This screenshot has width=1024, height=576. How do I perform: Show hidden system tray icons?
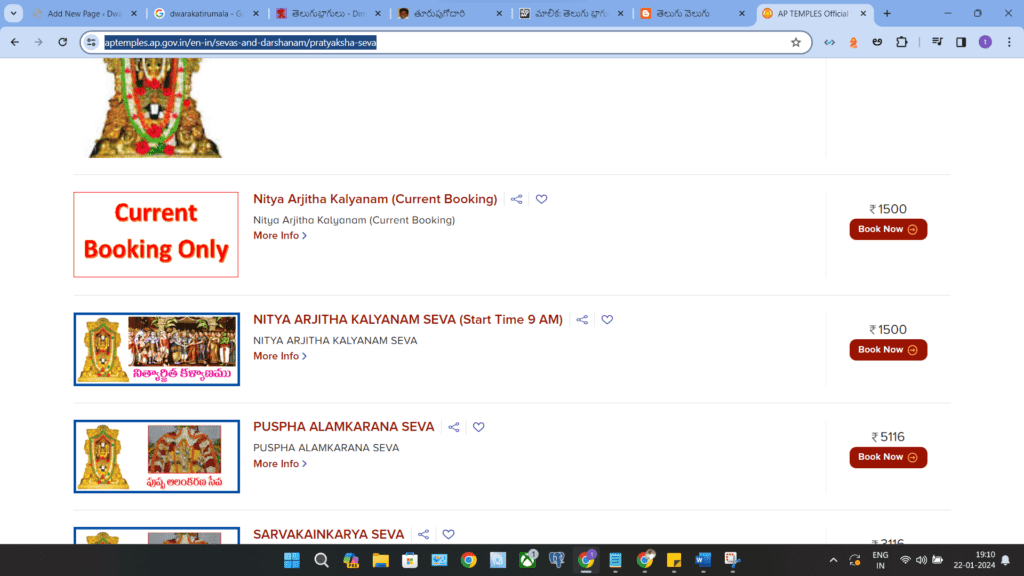[x=833, y=560]
